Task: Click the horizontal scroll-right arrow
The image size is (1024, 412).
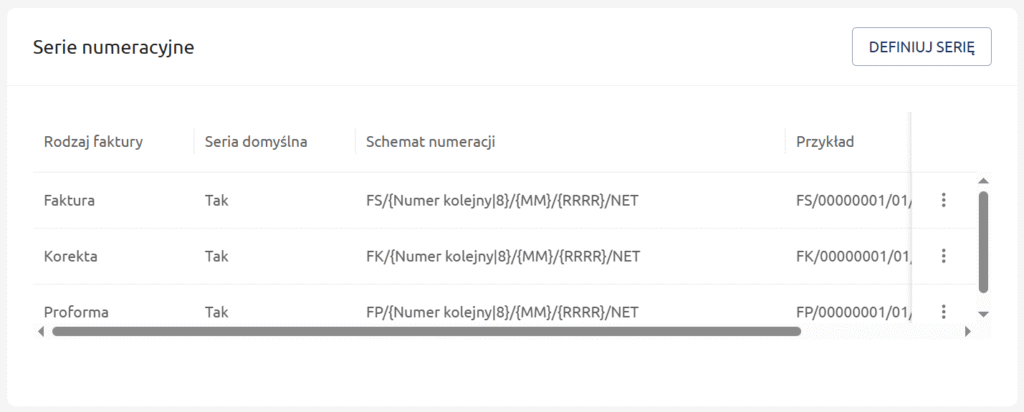Action: coord(967,331)
